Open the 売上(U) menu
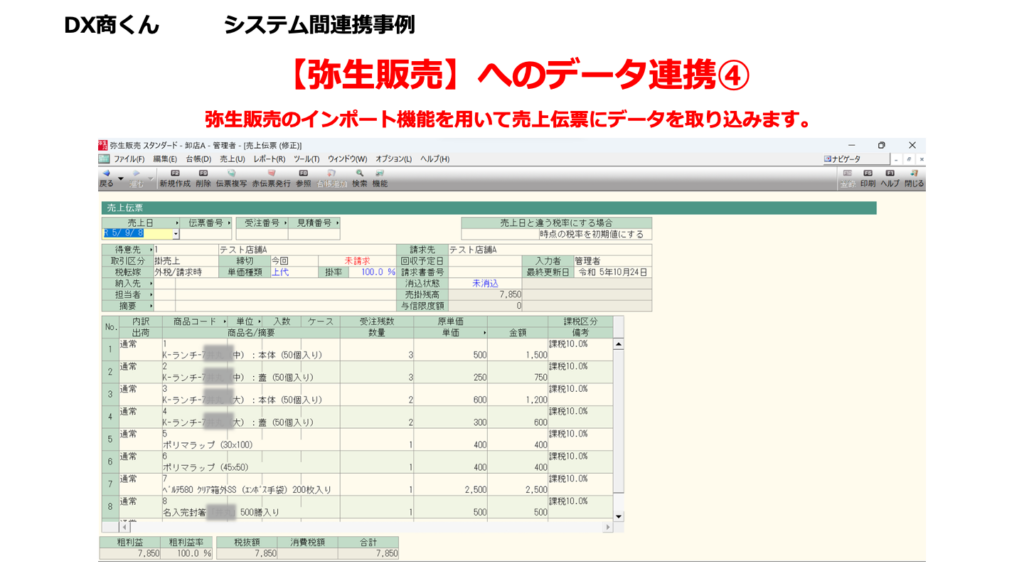Screen dimensions: 1024x576 pos(232,159)
